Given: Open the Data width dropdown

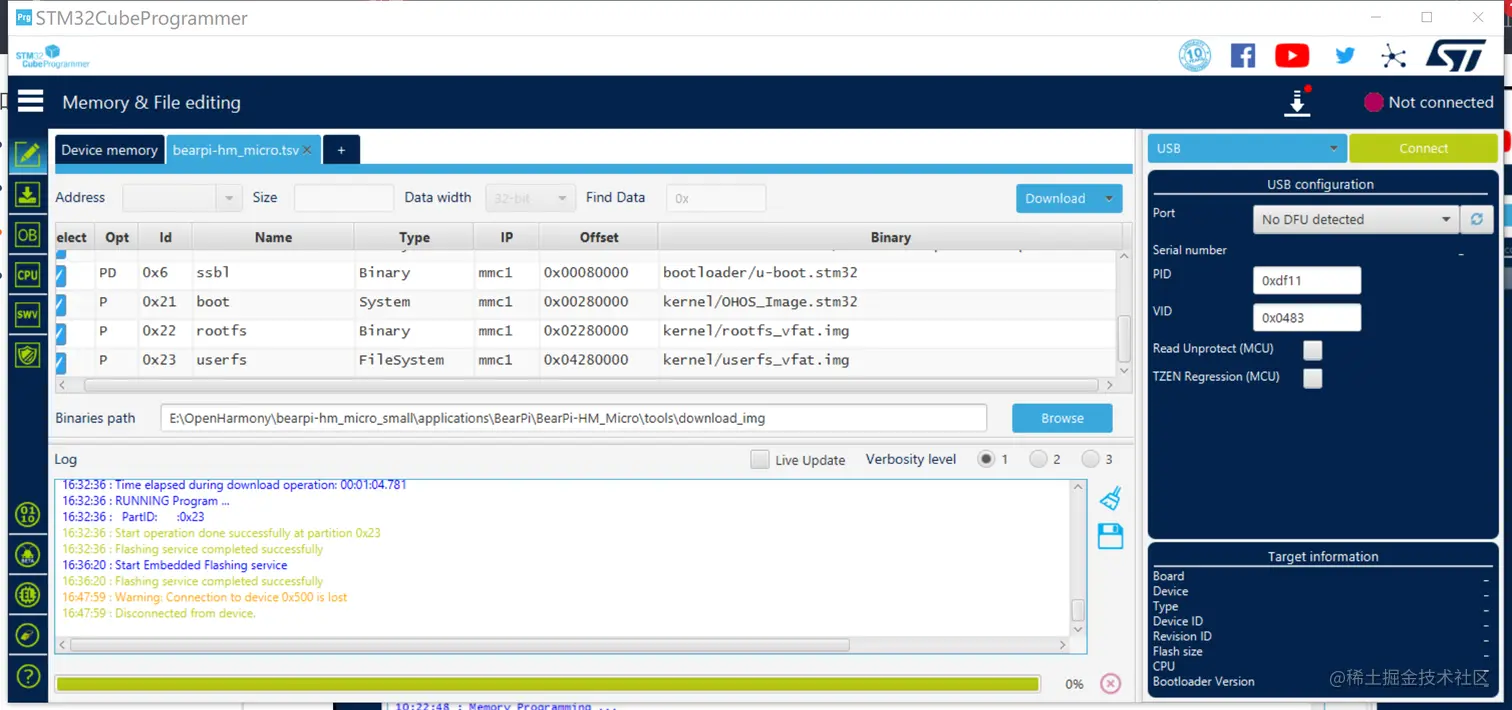Looking at the screenshot, I should (x=531, y=198).
